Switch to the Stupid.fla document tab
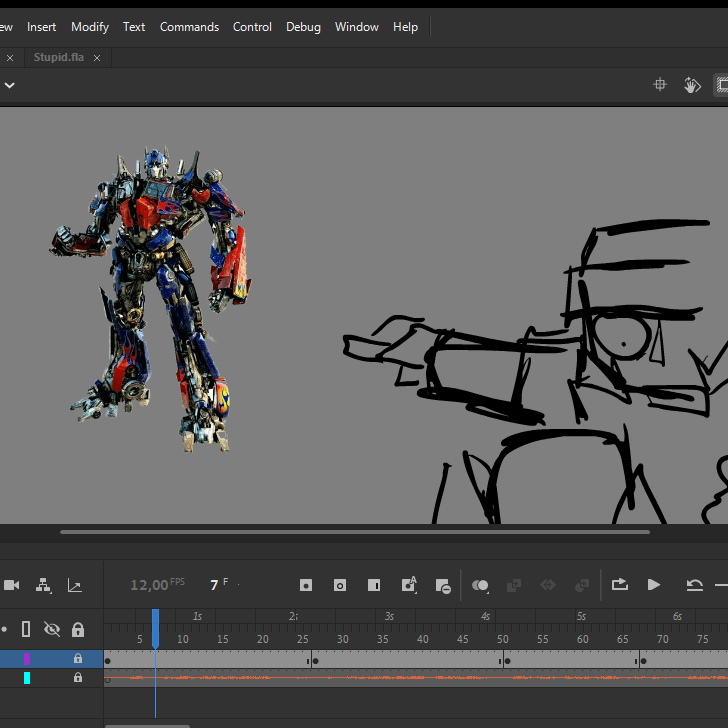Image resolution: width=728 pixels, height=728 pixels. coord(58,57)
